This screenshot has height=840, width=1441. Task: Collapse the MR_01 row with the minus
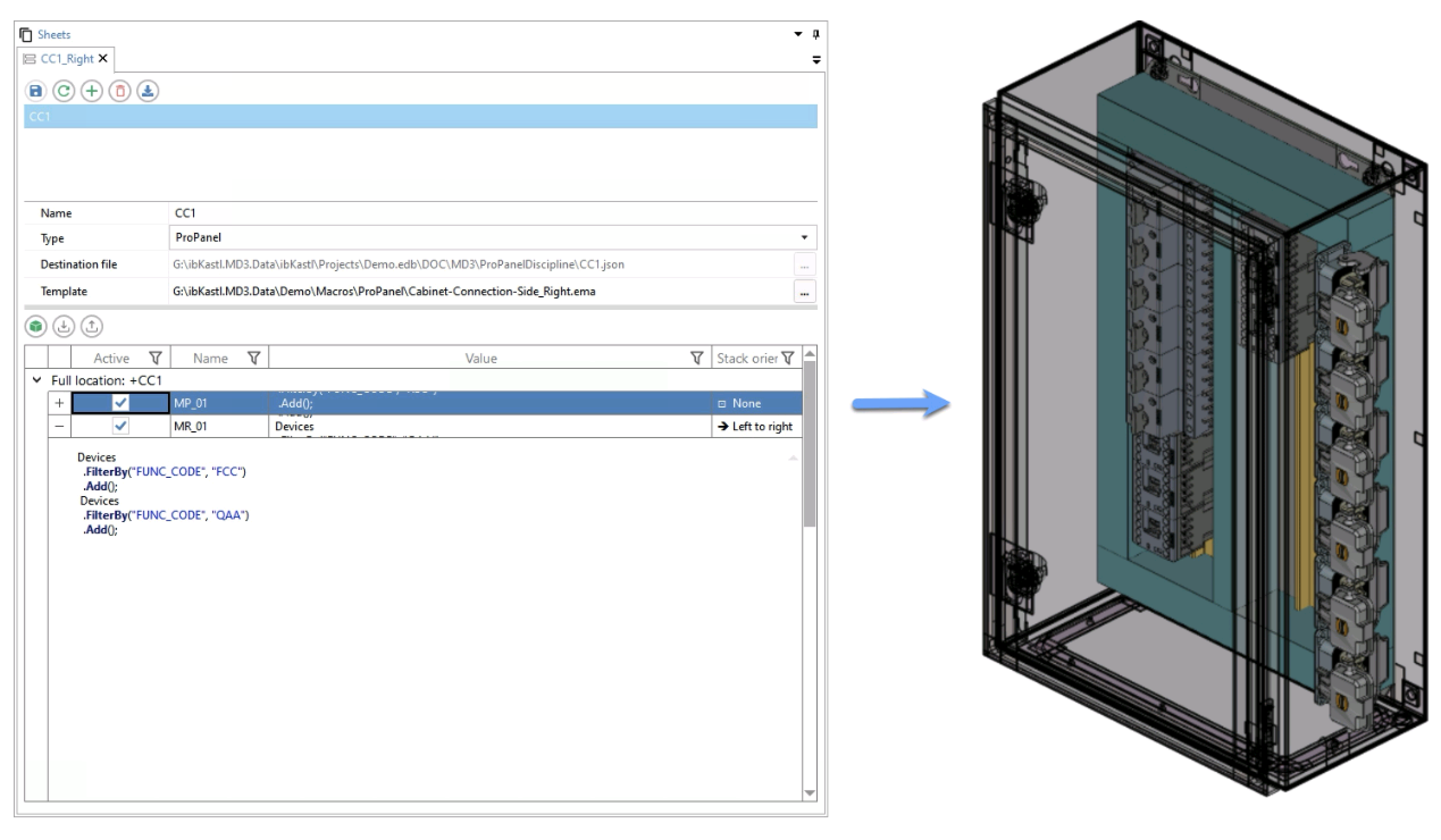(x=60, y=426)
